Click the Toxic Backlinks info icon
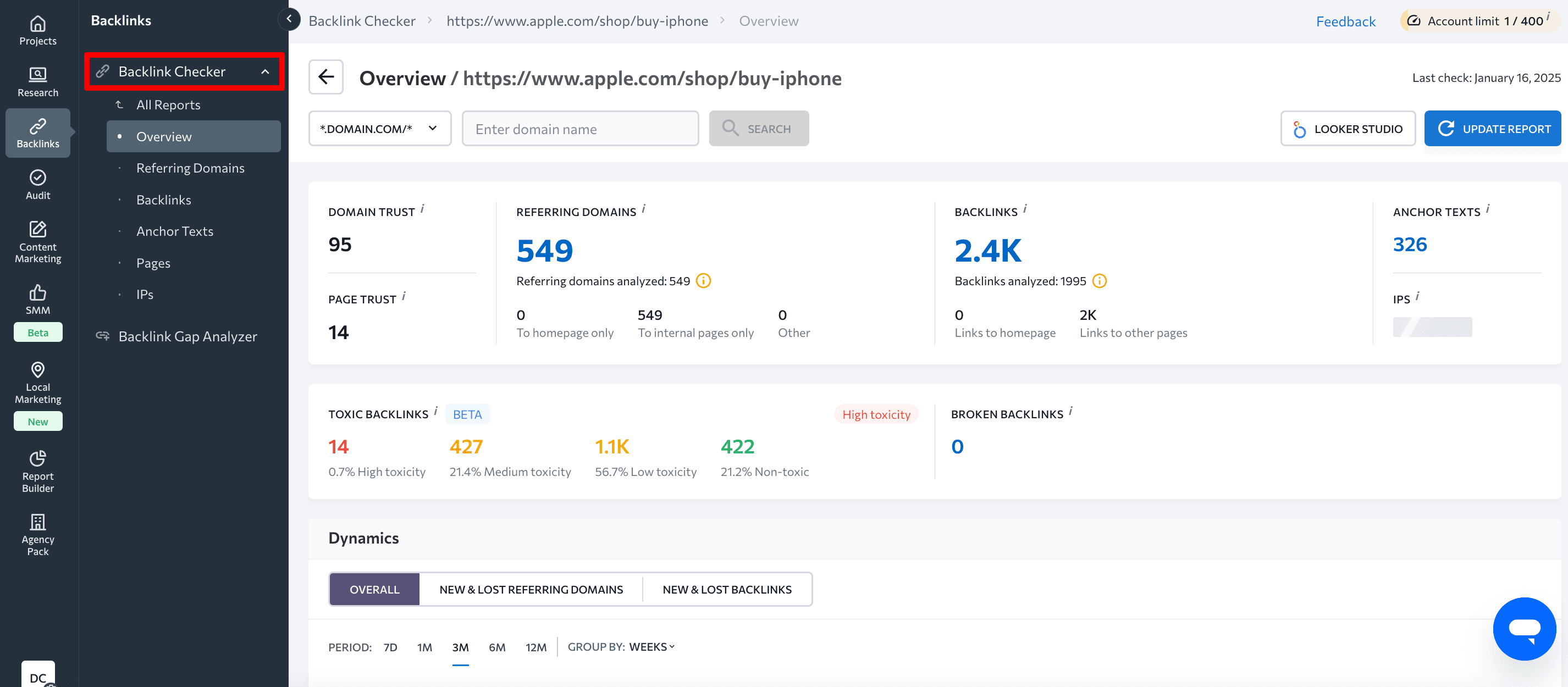The width and height of the screenshot is (1568, 687). 436,411
